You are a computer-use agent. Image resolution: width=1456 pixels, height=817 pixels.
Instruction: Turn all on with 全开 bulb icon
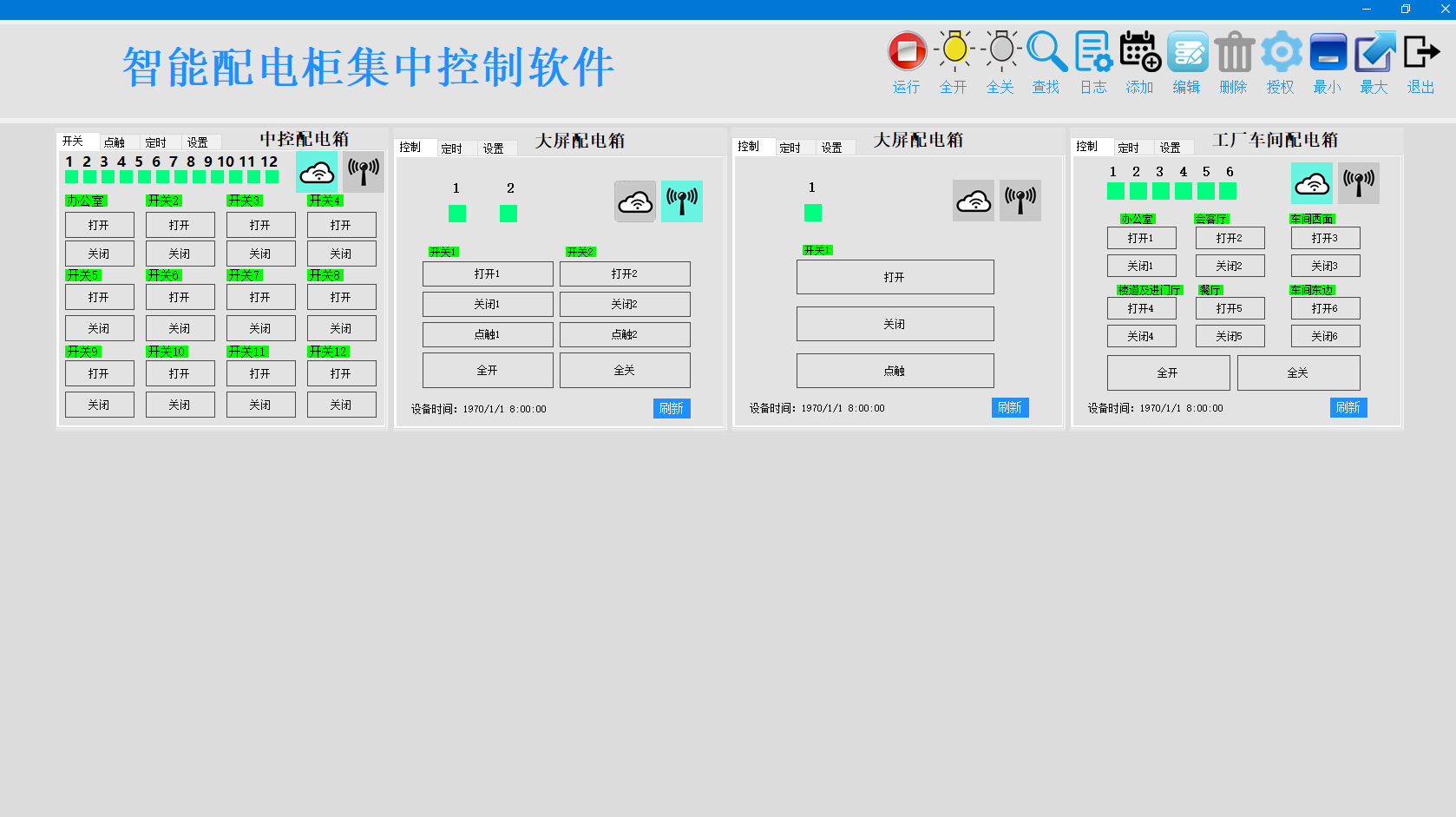(954, 52)
